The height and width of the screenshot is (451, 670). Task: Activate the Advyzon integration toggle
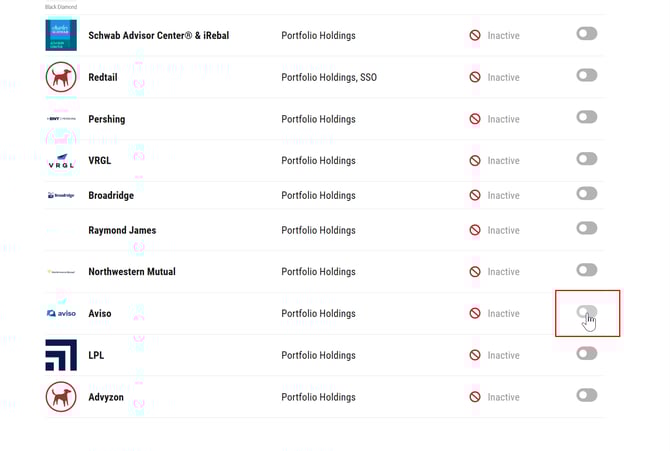click(x=587, y=395)
